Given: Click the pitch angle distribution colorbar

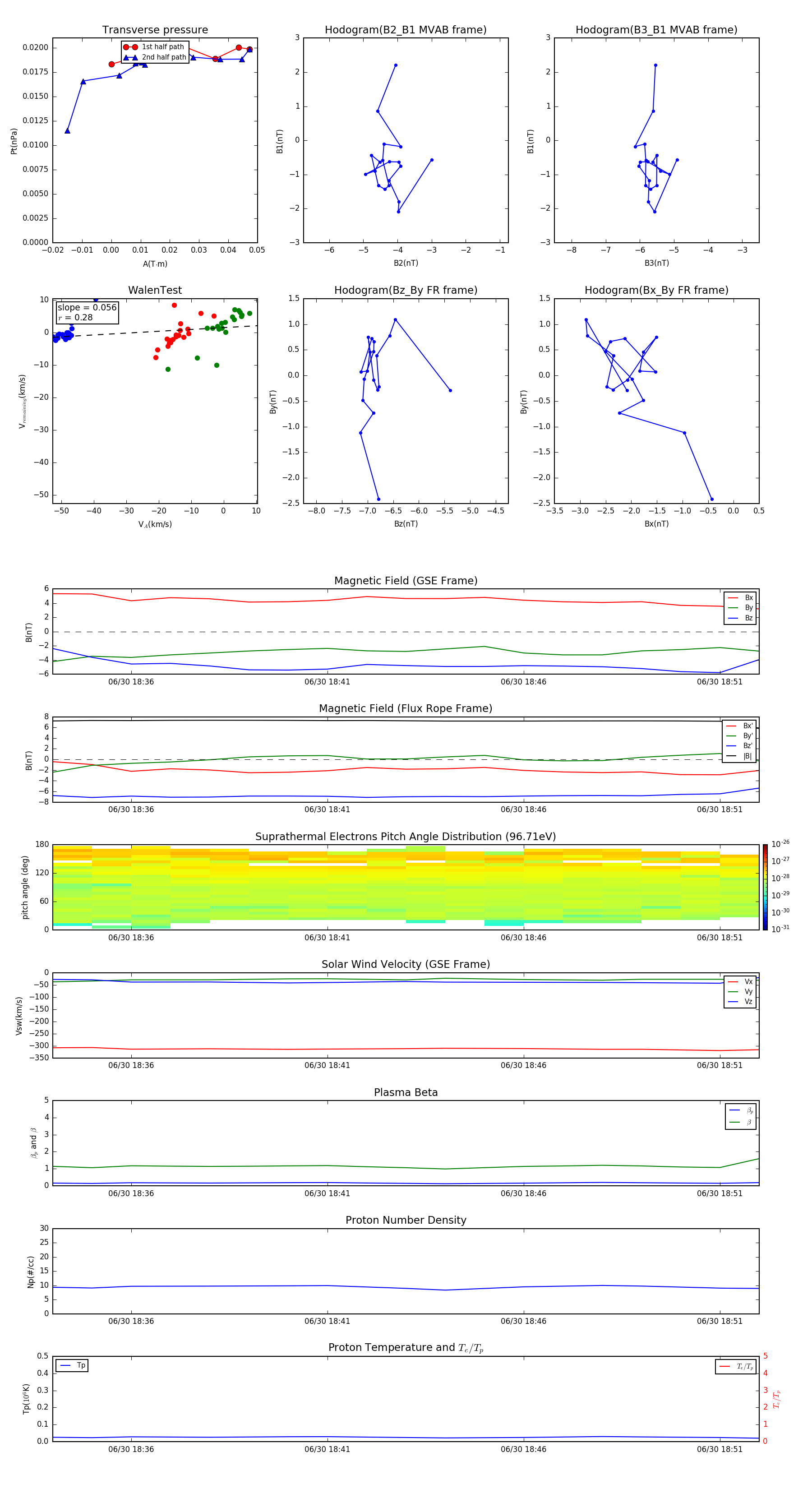Looking at the screenshot, I should pyautogui.click(x=765, y=887).
